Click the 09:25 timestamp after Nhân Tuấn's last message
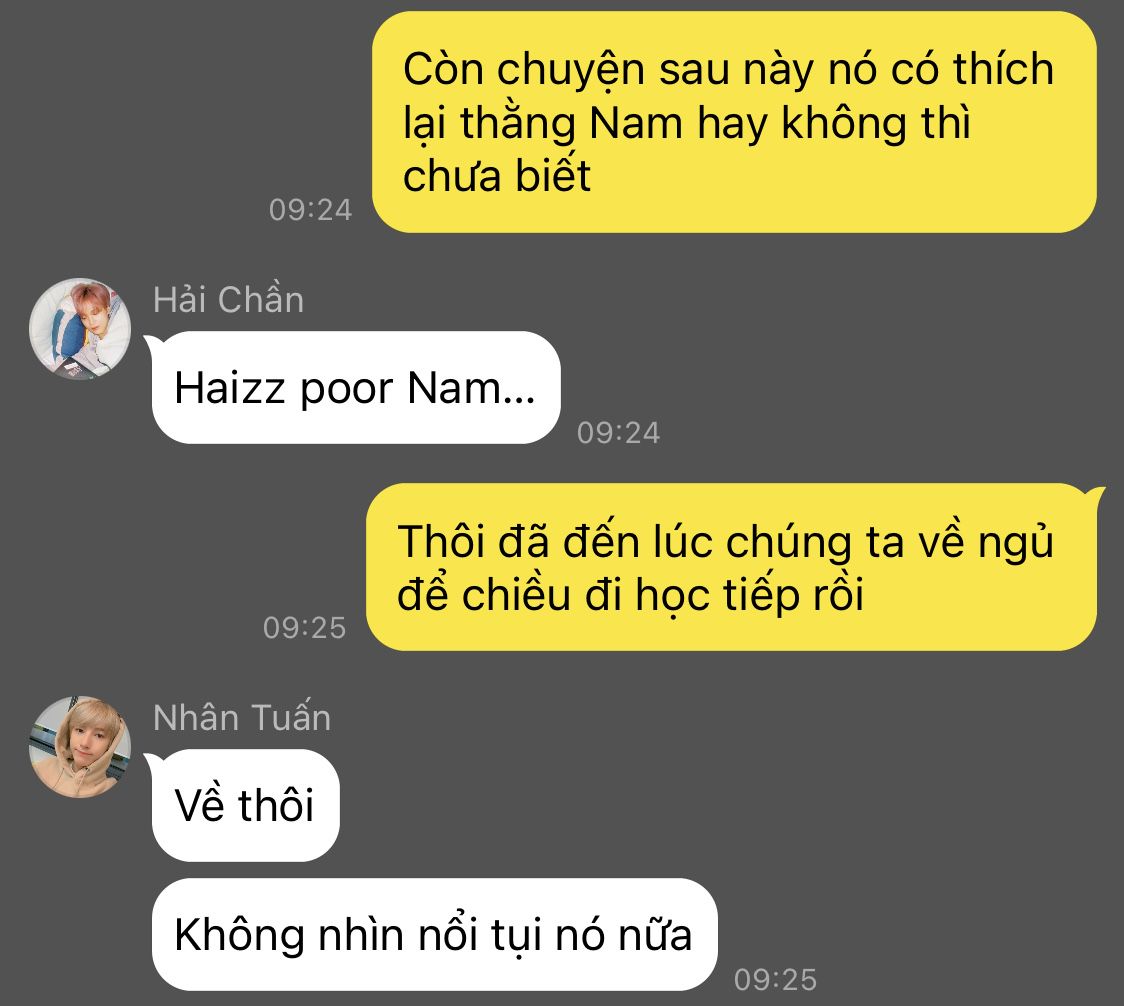The height and width of the screenshot is (1006, 1124). (775, 979)
